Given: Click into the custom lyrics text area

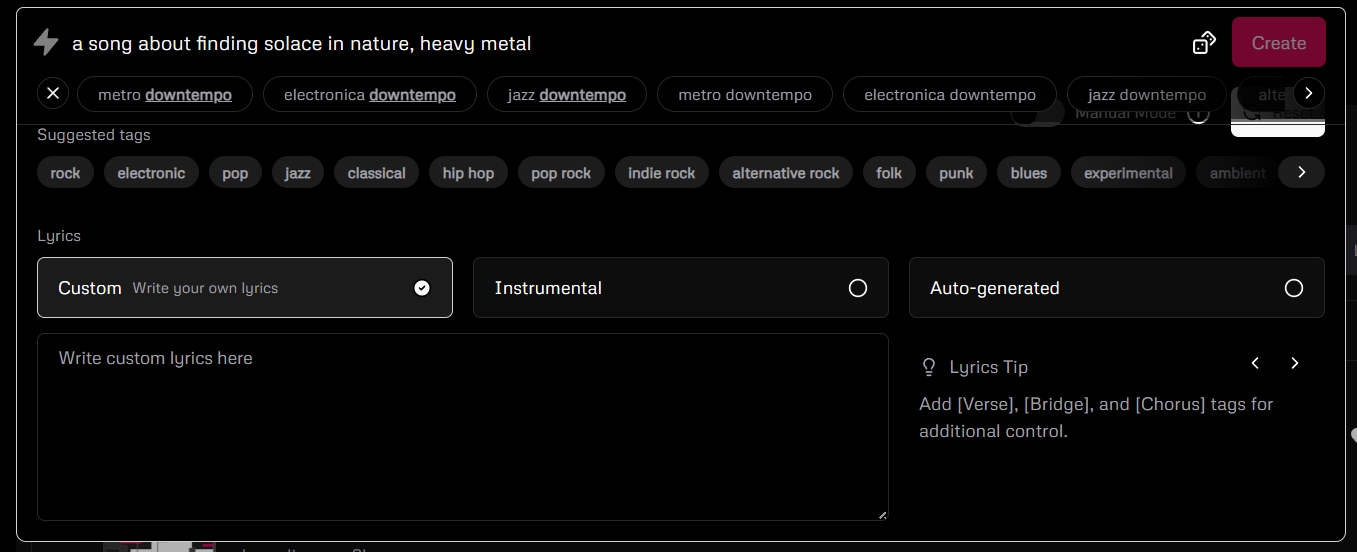Looking at the screenshot, I should click(x=462, y=427).
